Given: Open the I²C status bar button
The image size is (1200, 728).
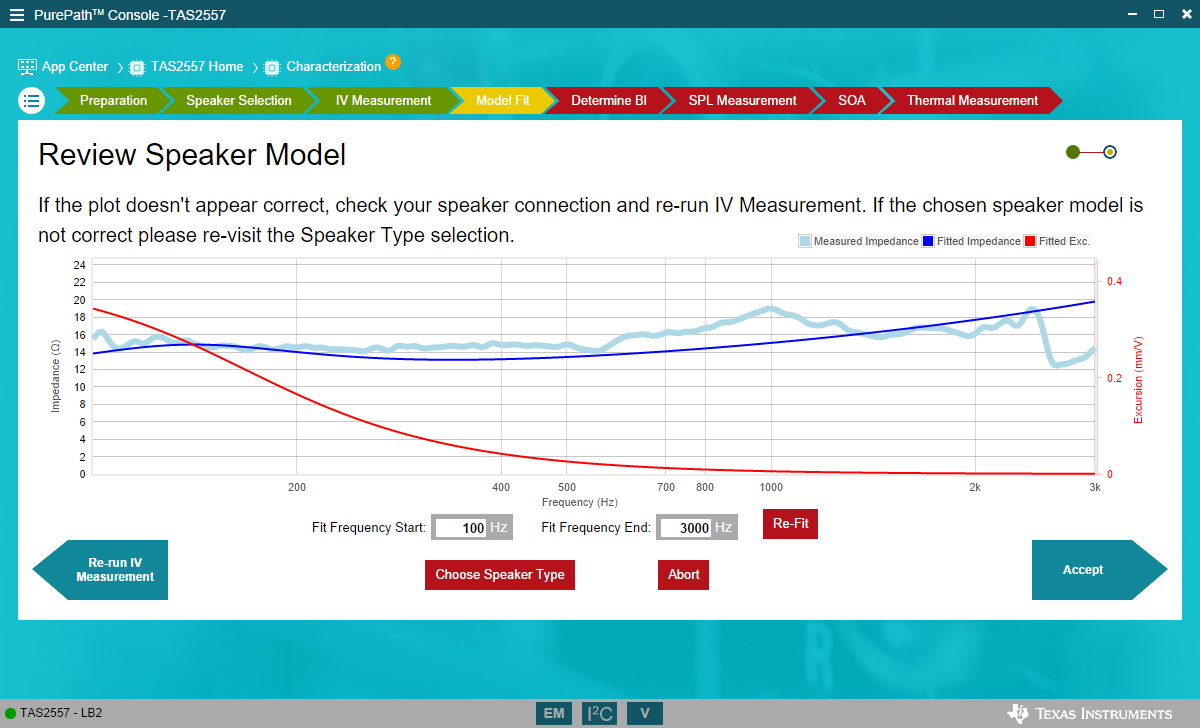Looking at the screenshot, I should (x=600, y=713).
